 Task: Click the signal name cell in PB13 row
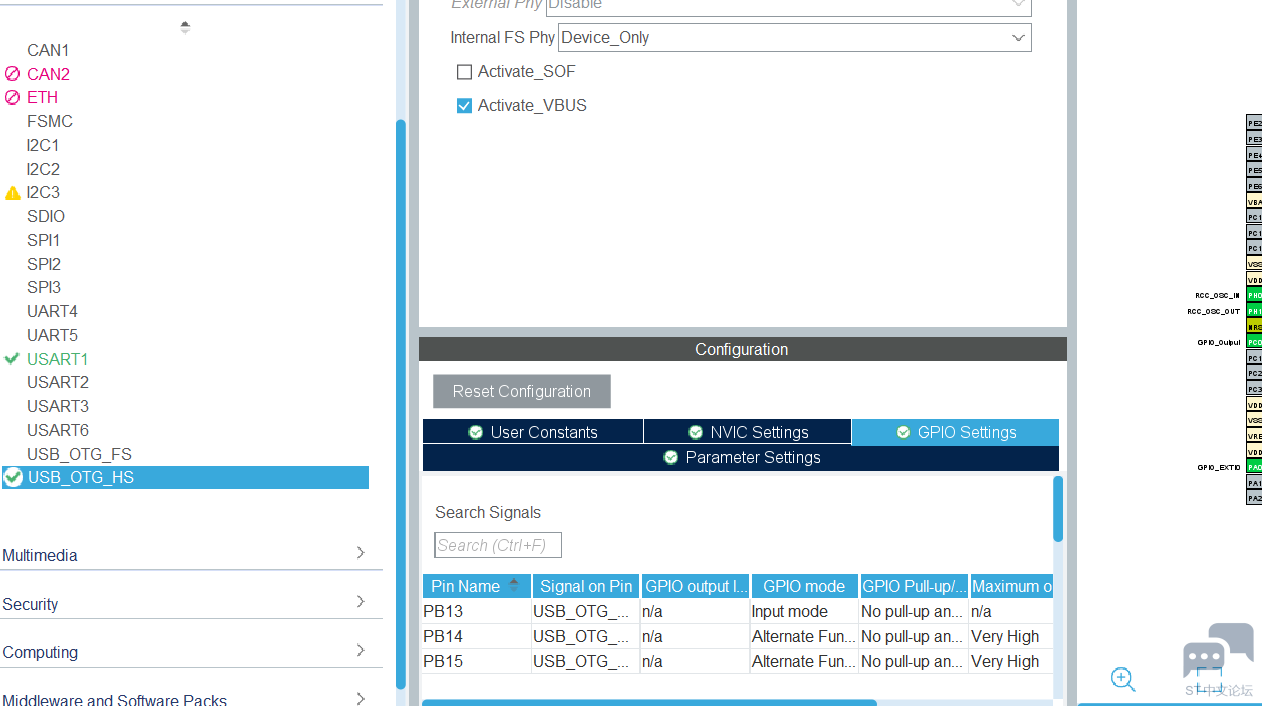coord(586,611)
